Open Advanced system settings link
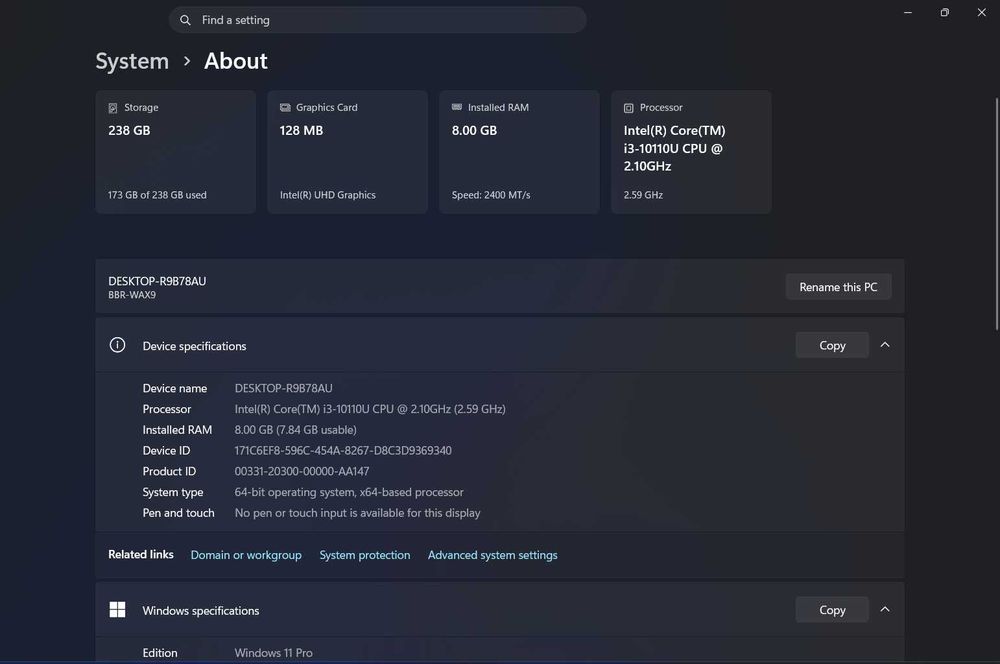The height and width of the screenshot is (664, 1000). [492, 555]
